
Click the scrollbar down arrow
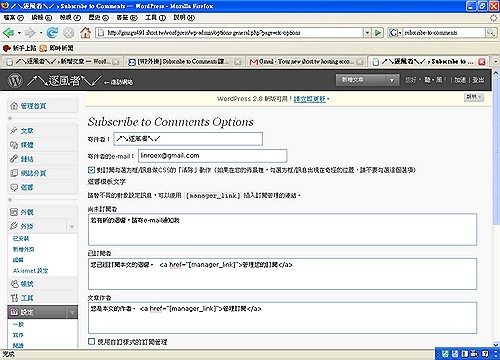tap(496, 345)
